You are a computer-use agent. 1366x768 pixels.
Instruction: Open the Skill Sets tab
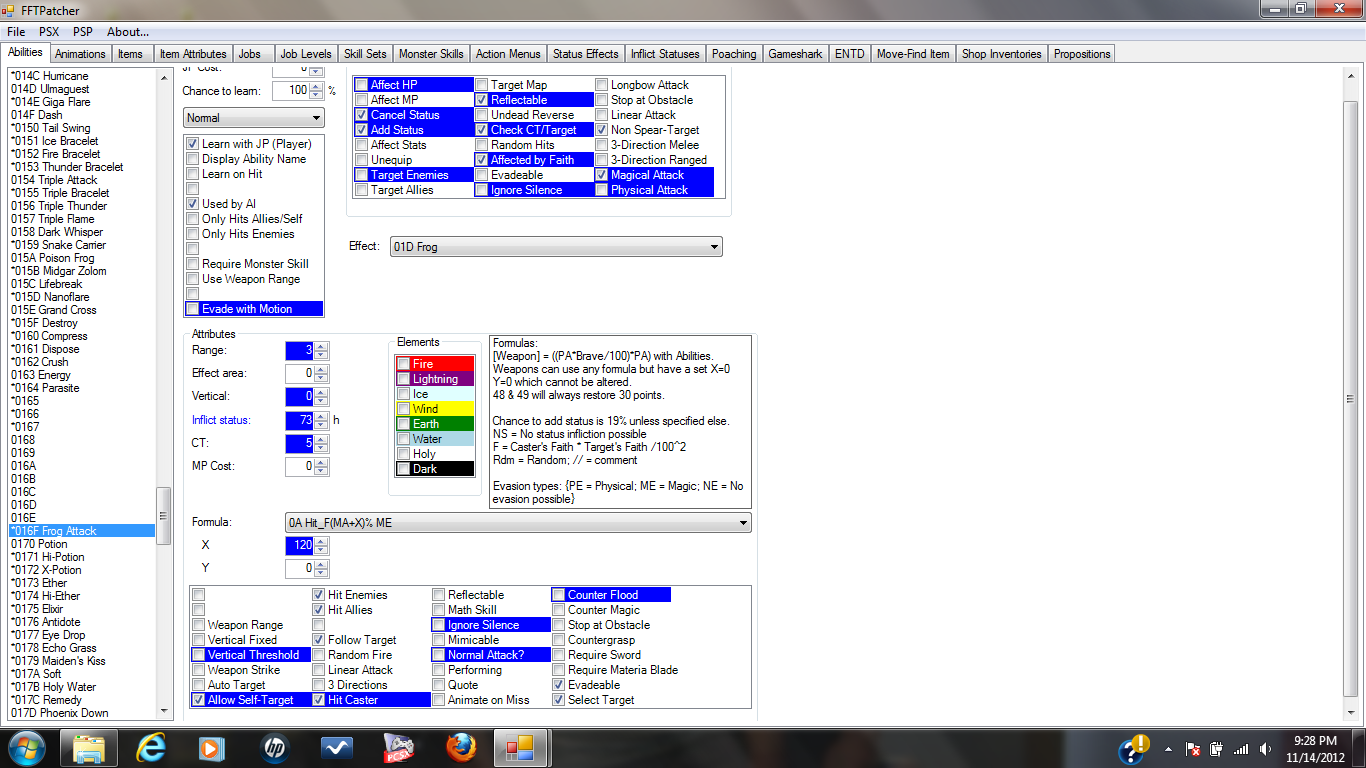click(365, 54)
